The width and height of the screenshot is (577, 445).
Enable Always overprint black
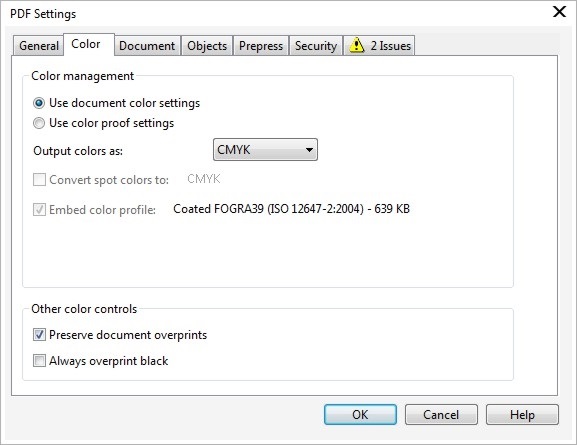39,360
